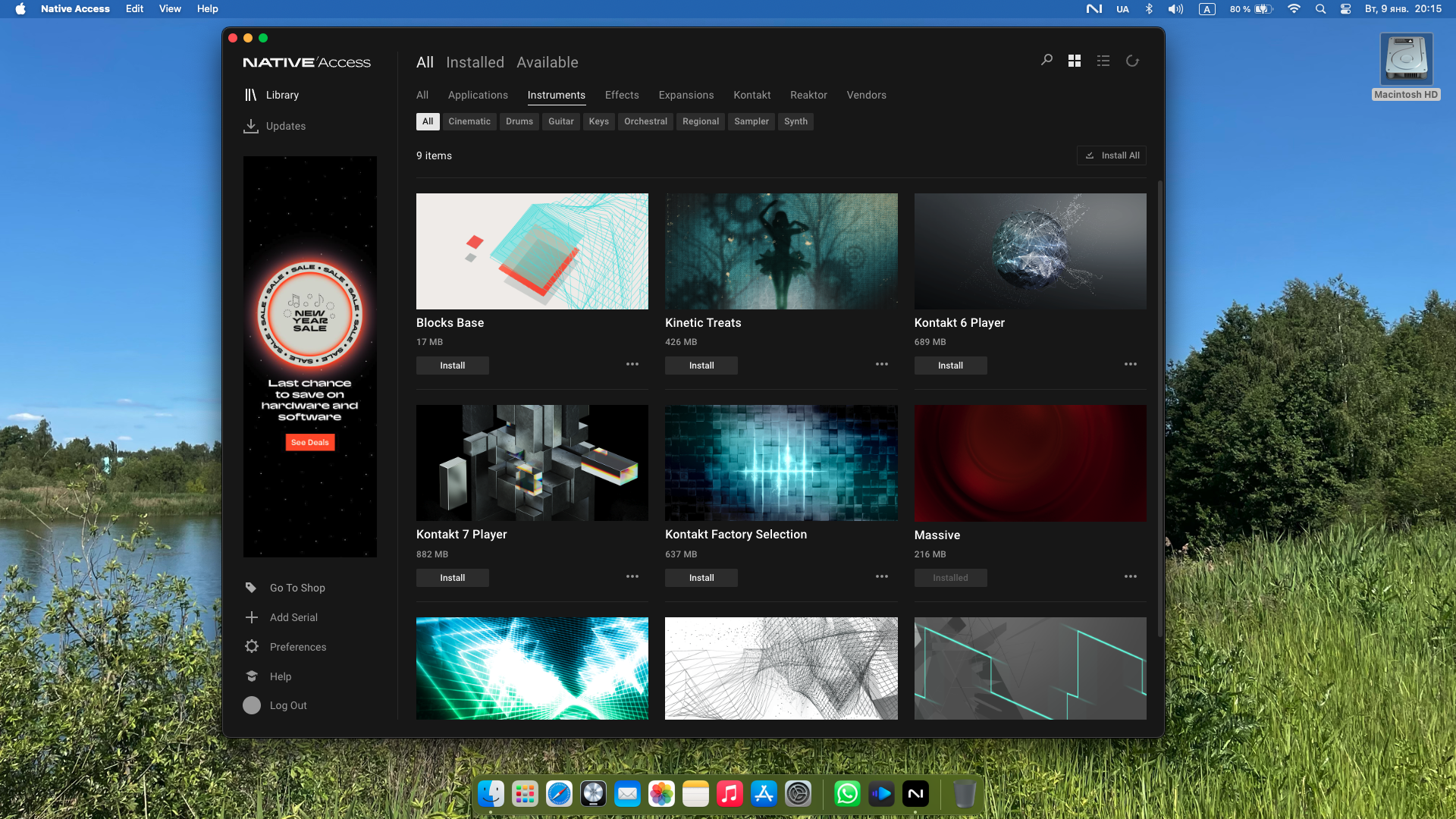1456x819 pixels.
Task: Filter instruments by Guitar
Action: click(x=561, y=121)
